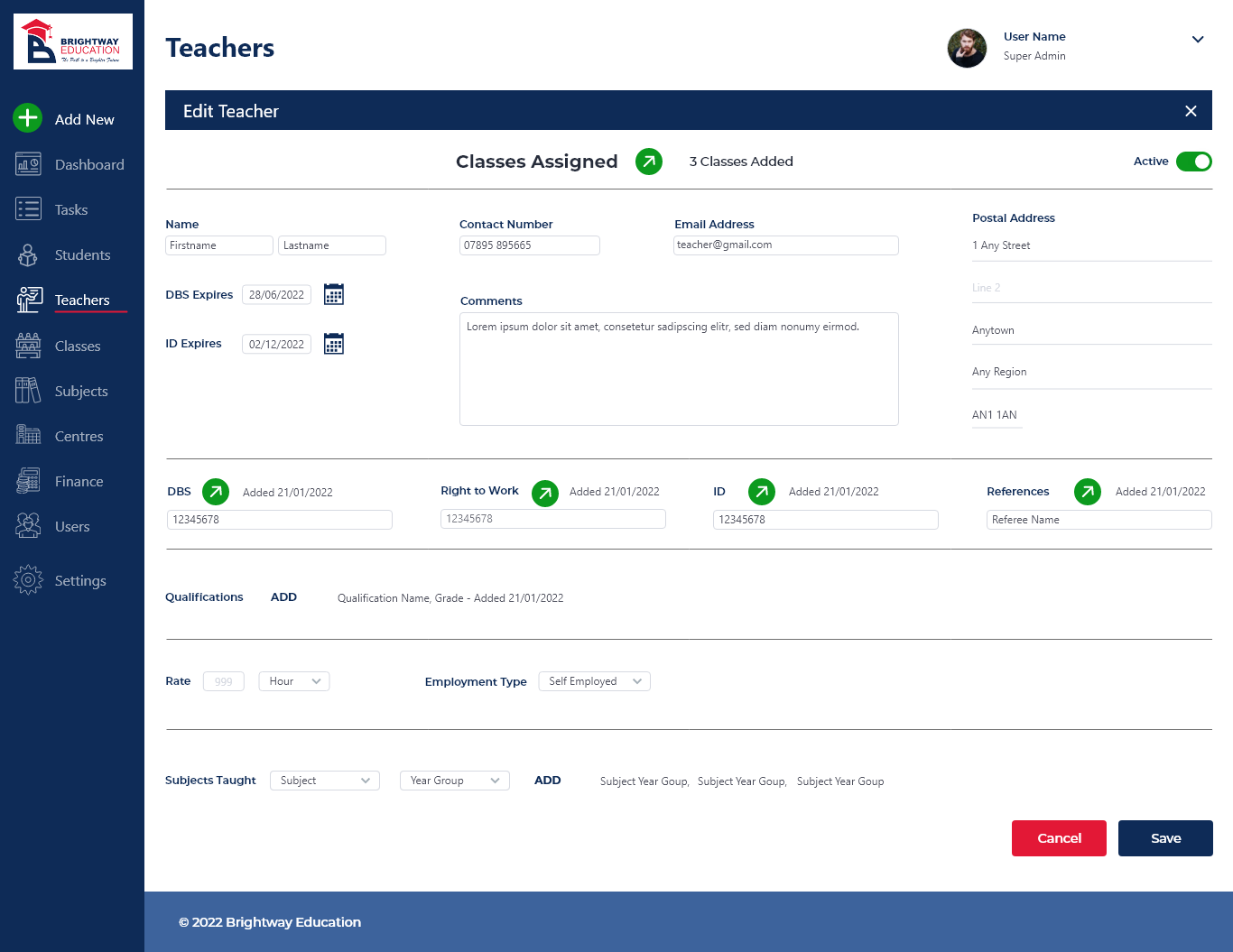This screenshot has height=952, width=1233.
Task: Click the Rate amount field showing 999
Action: [x=224, y=681]
